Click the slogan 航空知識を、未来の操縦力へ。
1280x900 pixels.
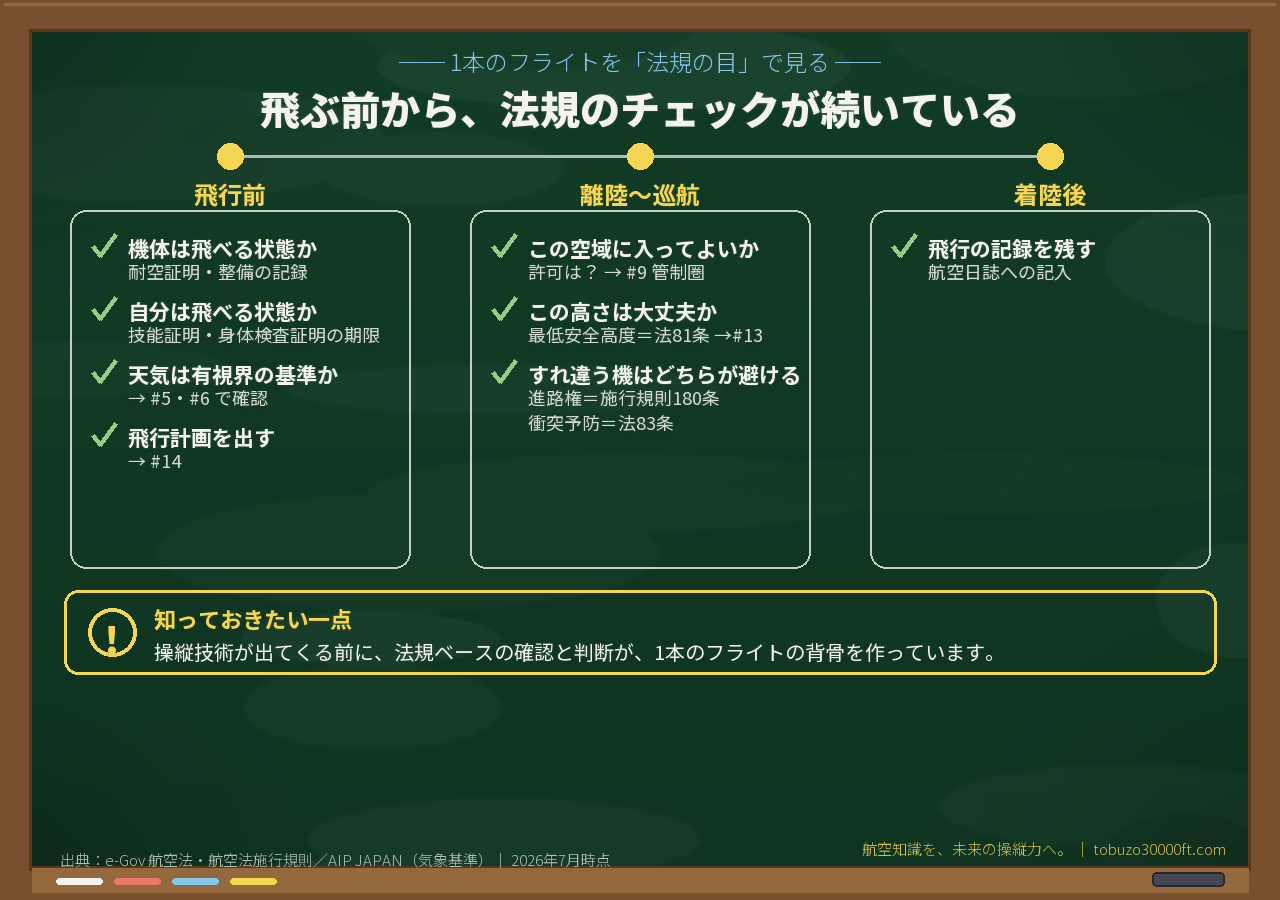965,850
